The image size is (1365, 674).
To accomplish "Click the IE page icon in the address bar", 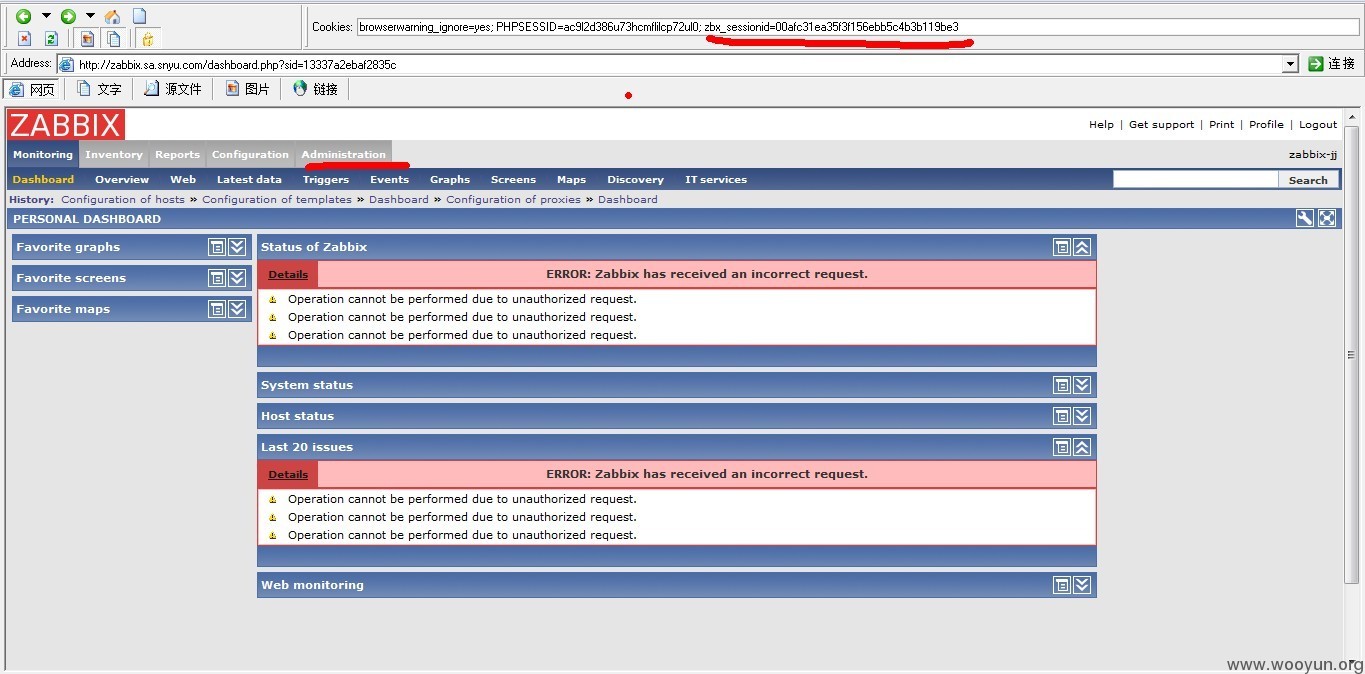I will click(67, 65).
